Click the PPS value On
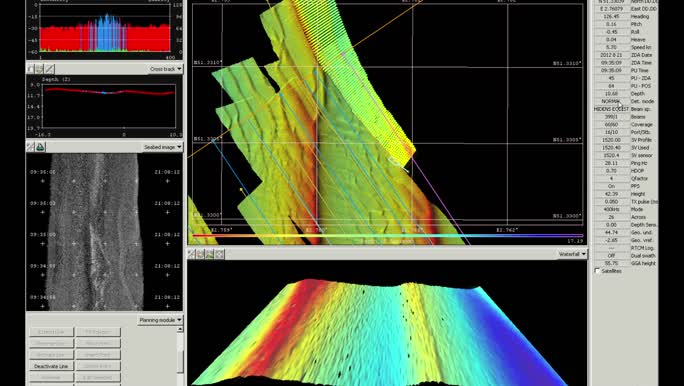 pyautogui.click(x=611, y=186)
